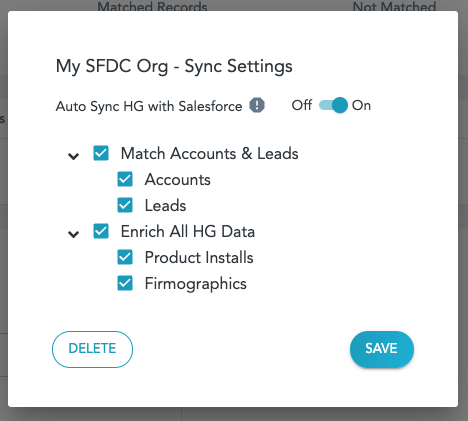Click the DELETE button

point(92,349)
